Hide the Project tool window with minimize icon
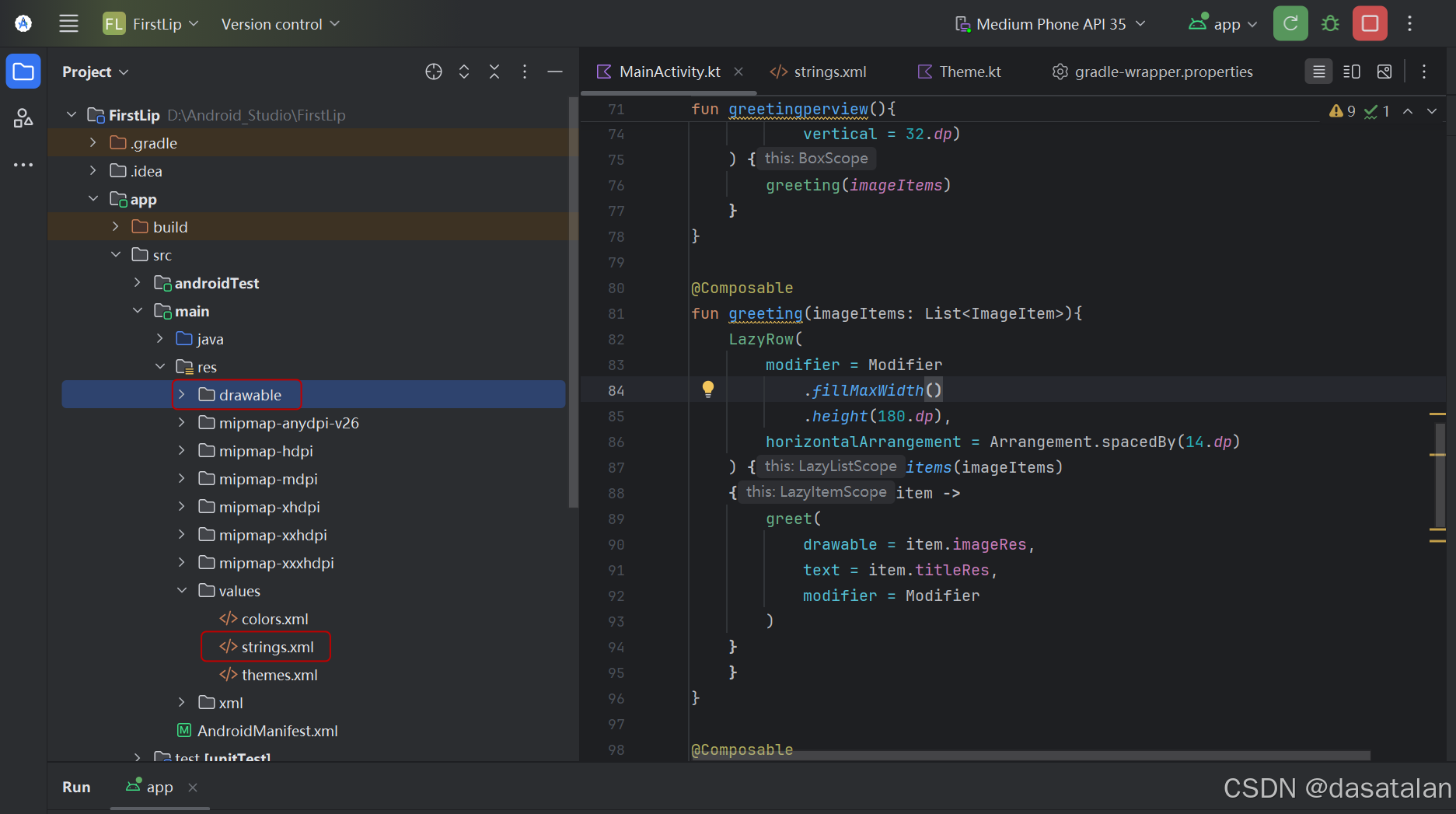The width and height of the screenshot is (1456, 814). pos(555,72)
